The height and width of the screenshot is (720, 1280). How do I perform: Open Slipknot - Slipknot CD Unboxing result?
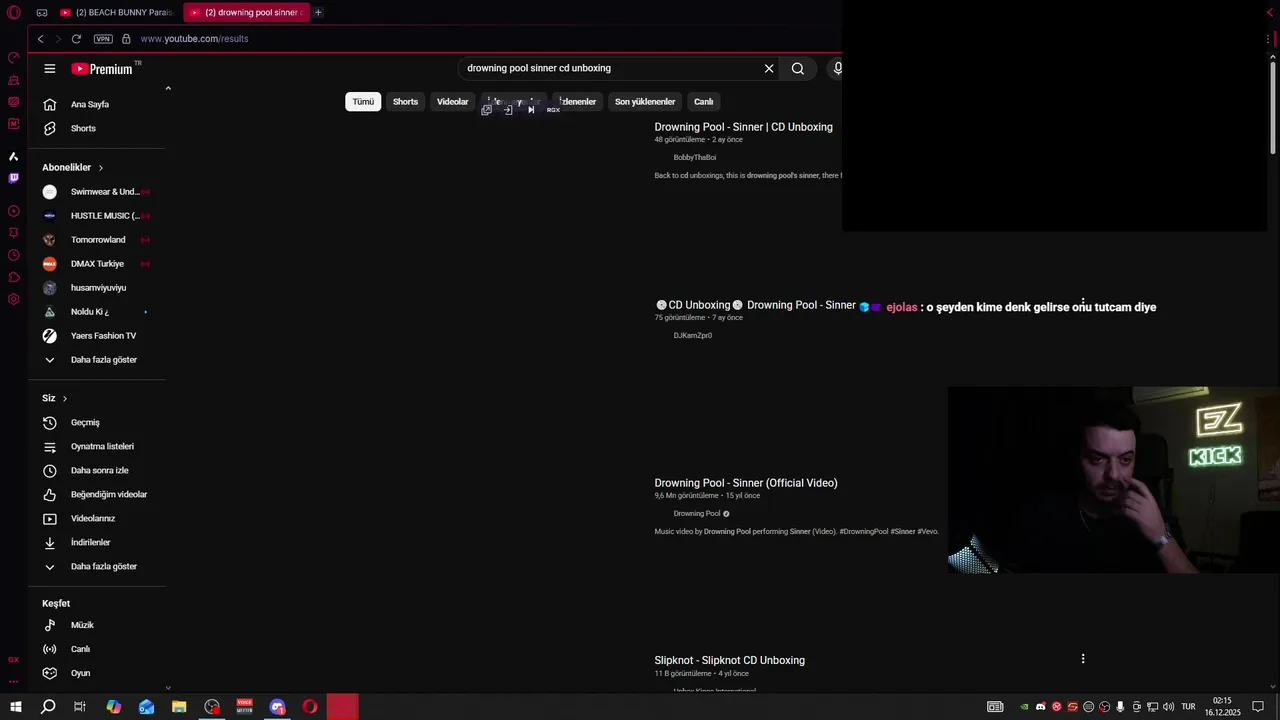click(729, 661)
